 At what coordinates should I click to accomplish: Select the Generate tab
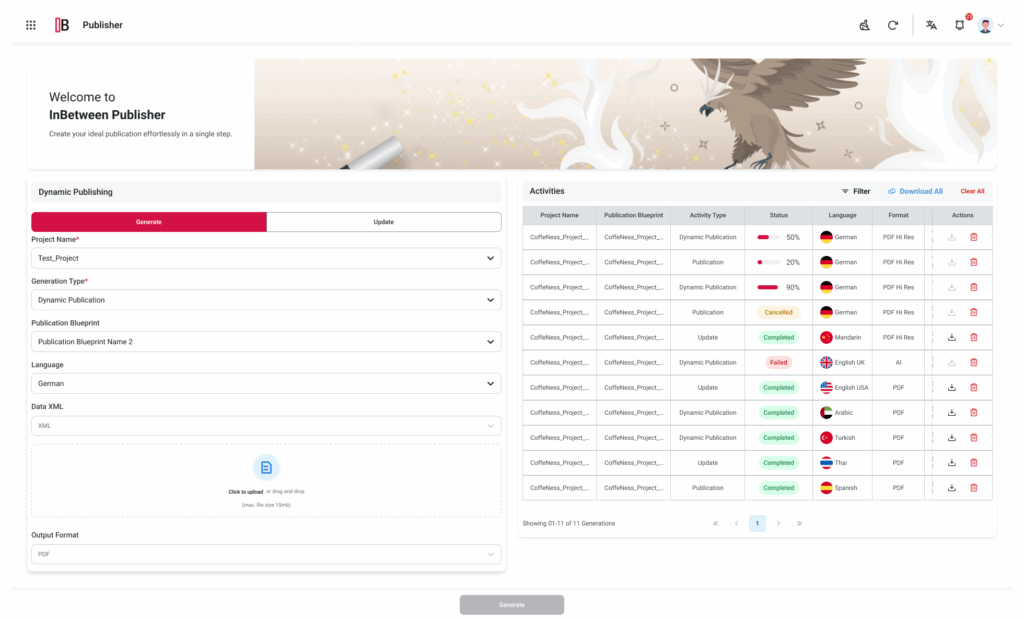(x=148, y=221)
